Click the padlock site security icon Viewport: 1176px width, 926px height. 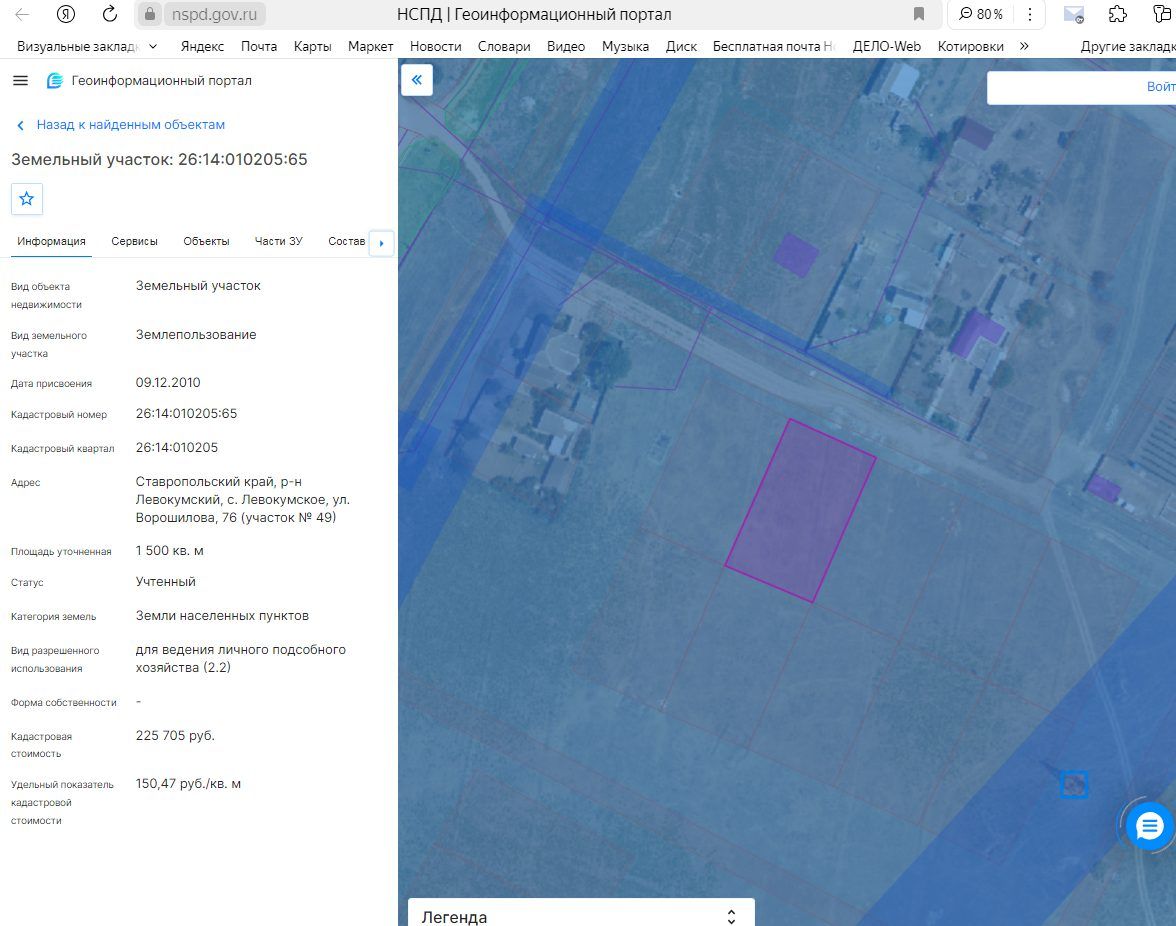(150, 14)
